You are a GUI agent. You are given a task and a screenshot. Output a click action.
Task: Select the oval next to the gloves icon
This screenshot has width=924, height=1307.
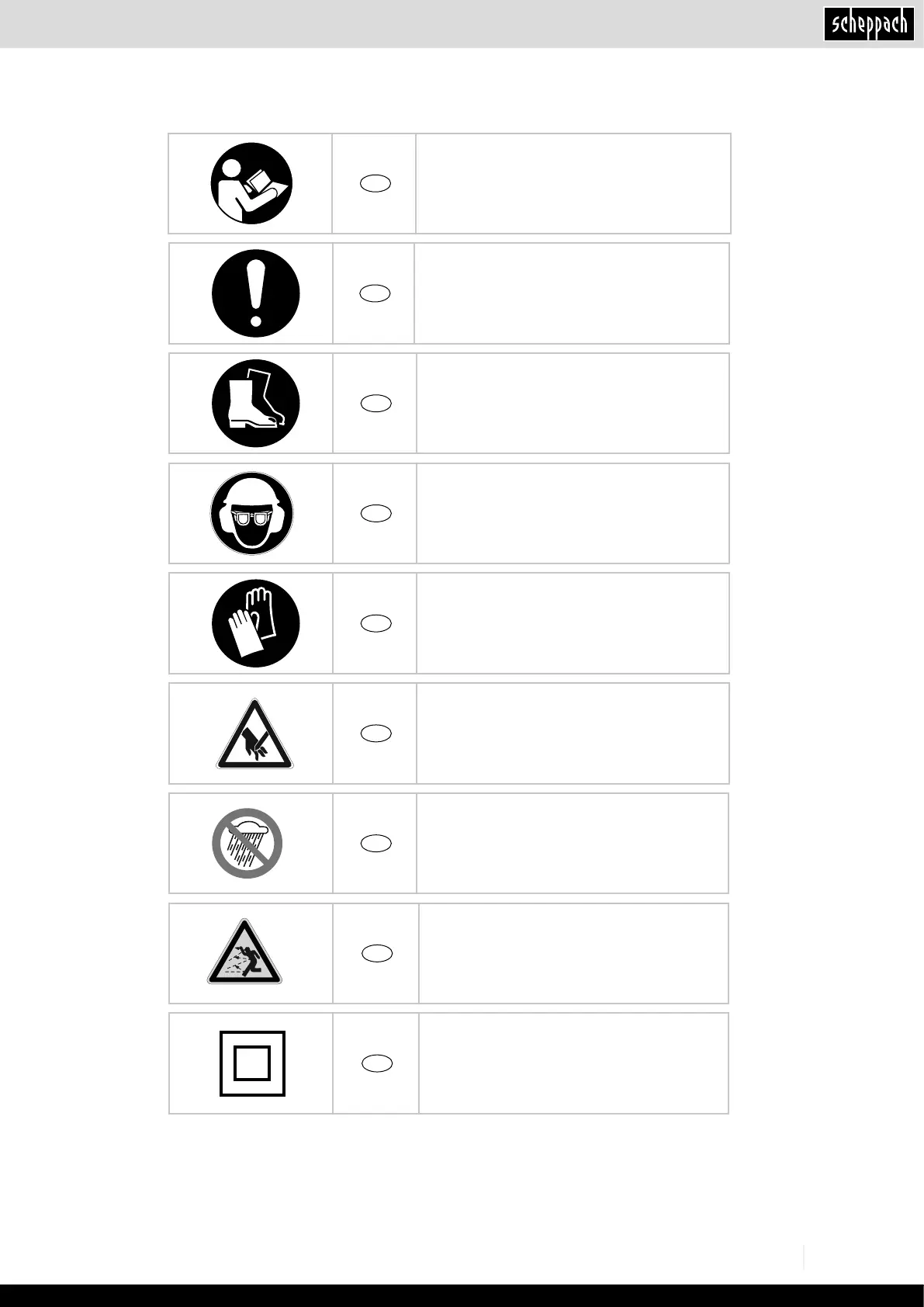375,623
